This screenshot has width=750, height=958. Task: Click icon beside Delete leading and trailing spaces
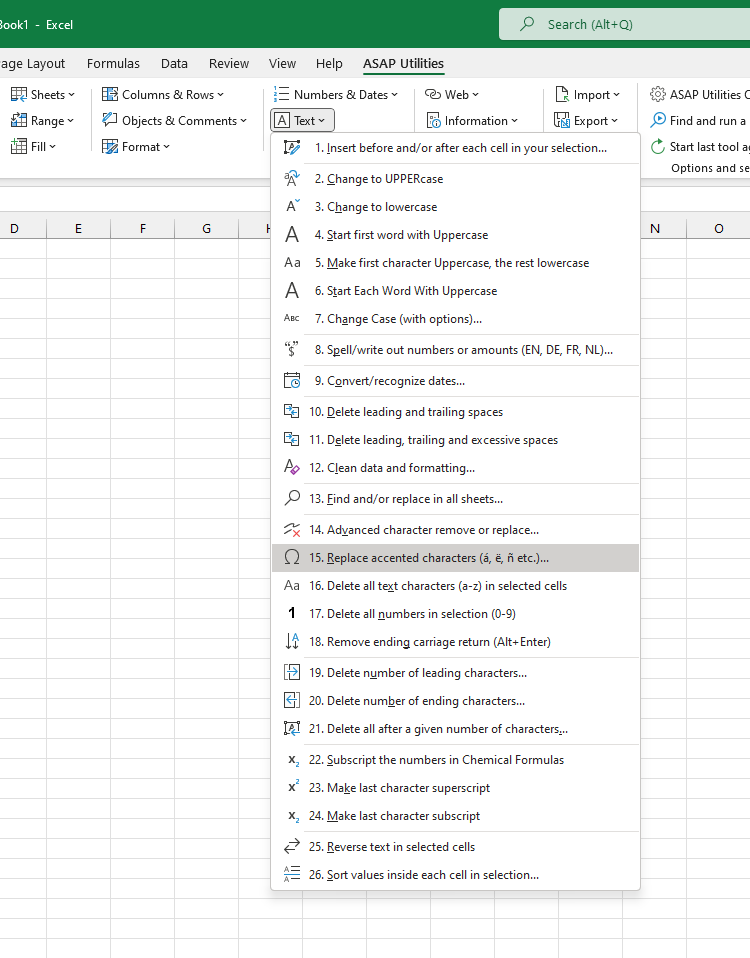(292, 412)
